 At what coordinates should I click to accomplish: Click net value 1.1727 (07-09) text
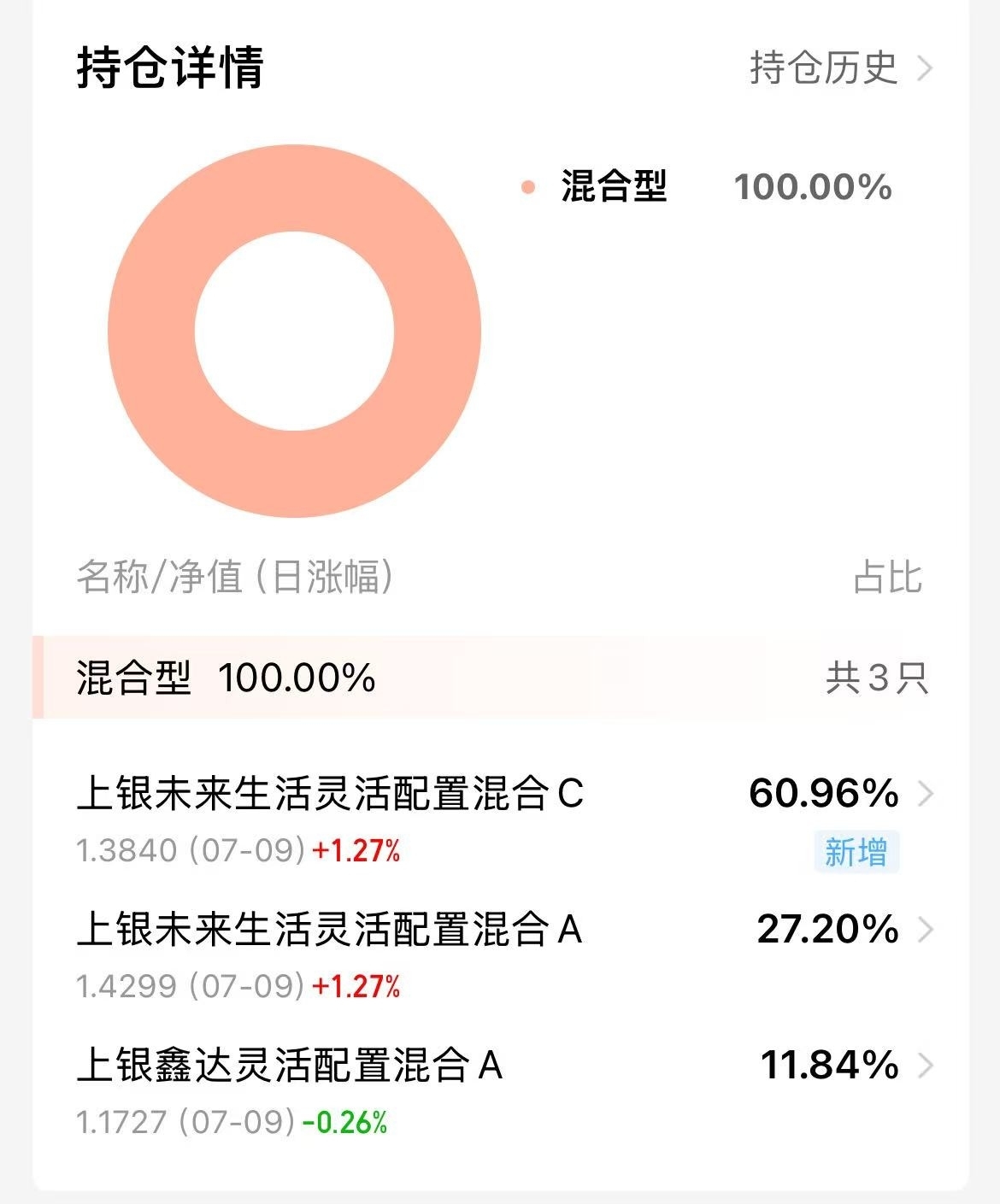click(185, 1122)
